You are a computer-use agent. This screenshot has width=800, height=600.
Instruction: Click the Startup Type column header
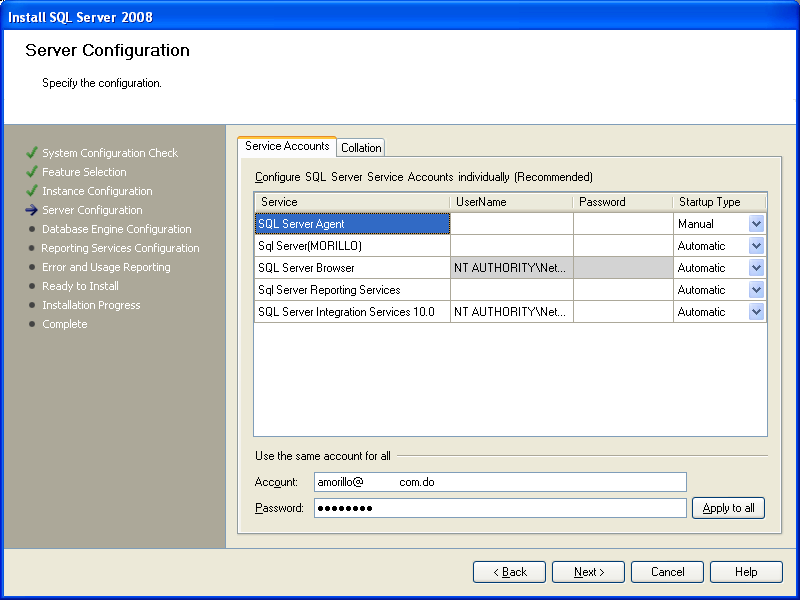(x=719, y=202)
